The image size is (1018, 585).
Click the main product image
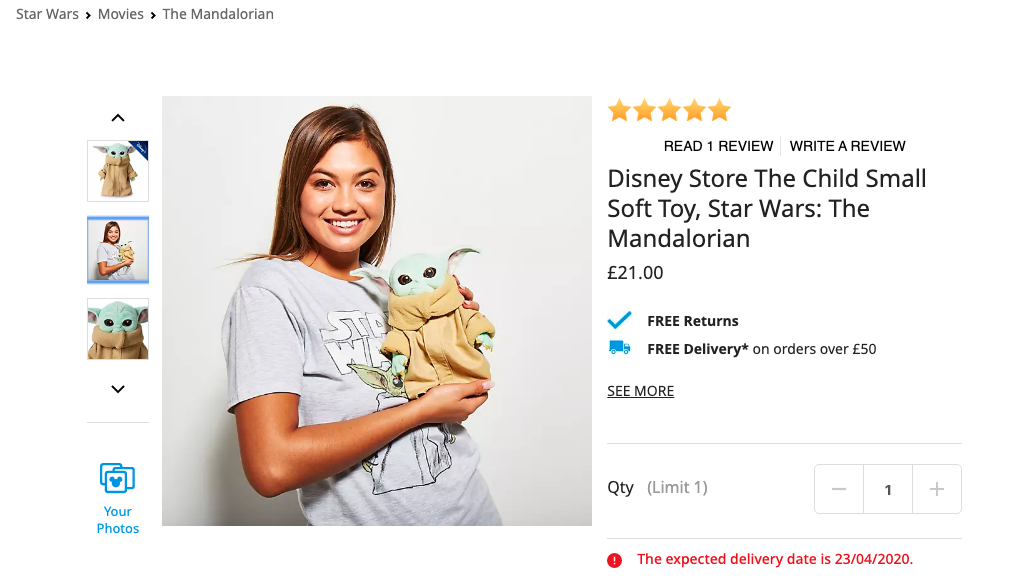click(377, 311)
